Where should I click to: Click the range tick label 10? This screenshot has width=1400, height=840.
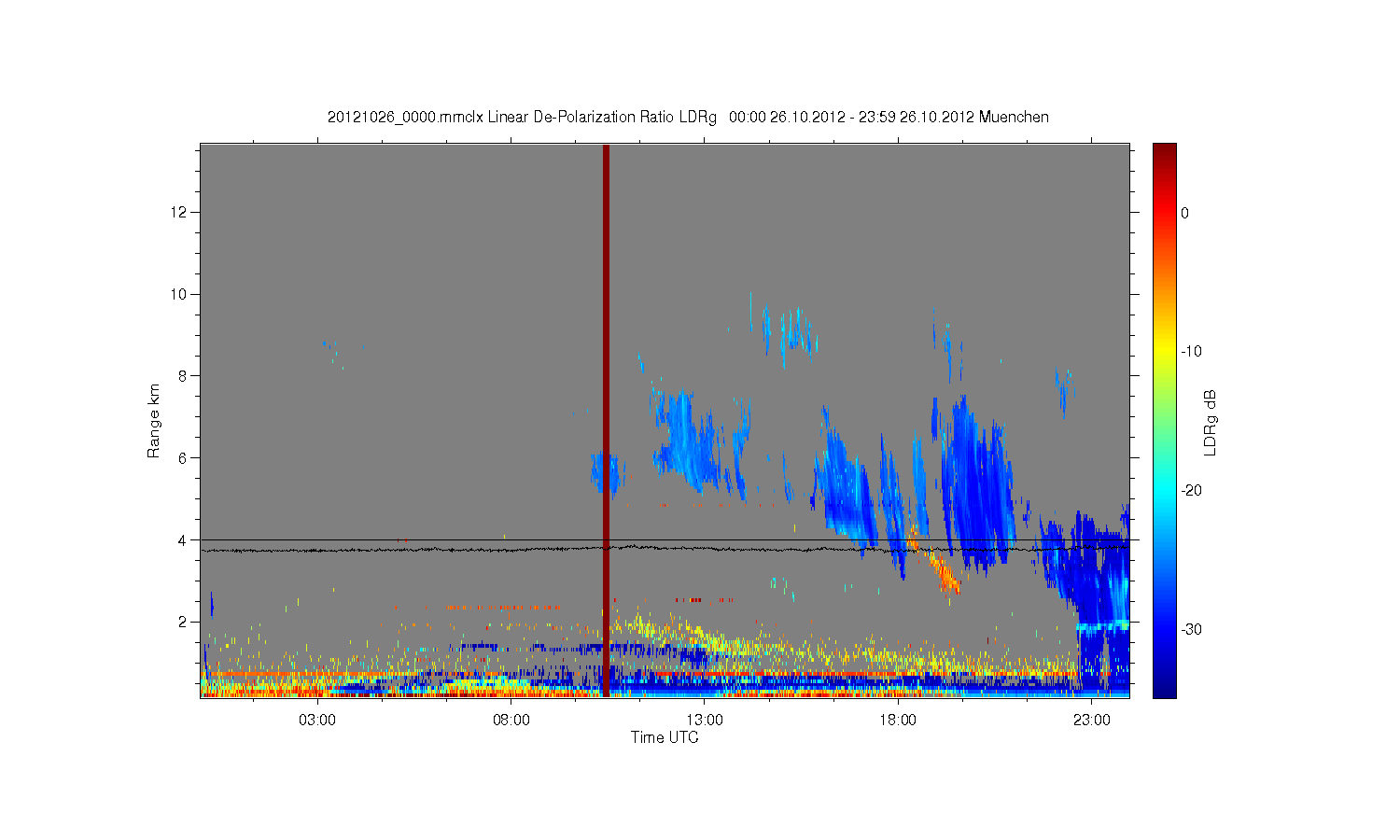tap(180, 294)
